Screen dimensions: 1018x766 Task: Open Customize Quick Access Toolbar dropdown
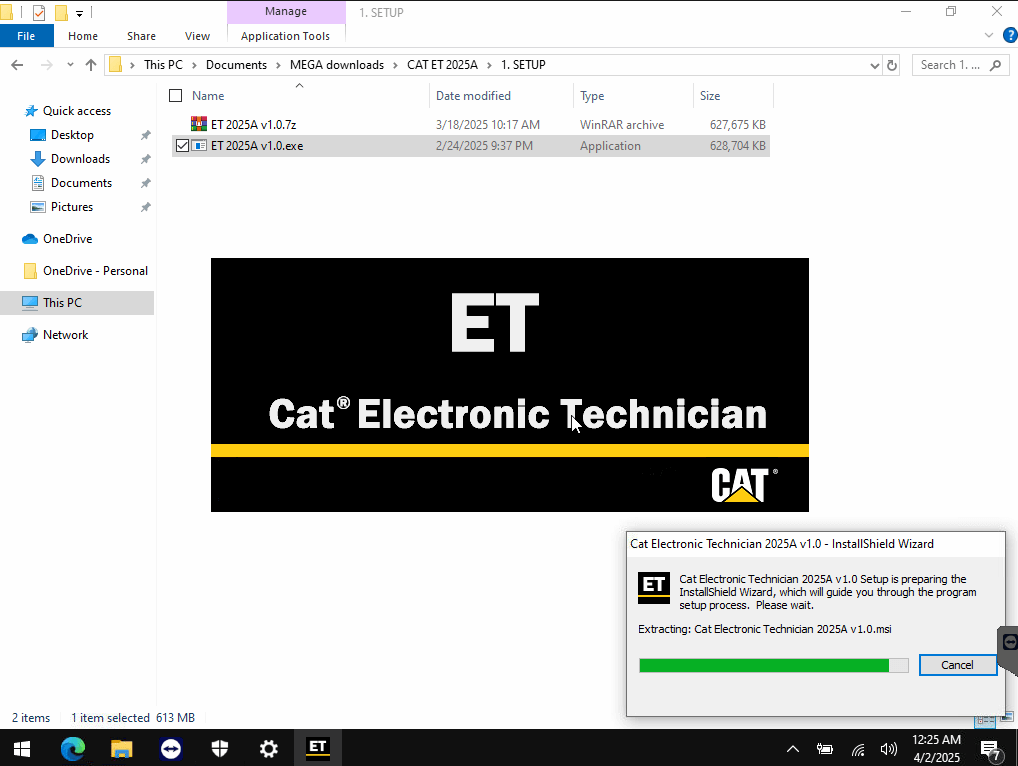[80, 13]
